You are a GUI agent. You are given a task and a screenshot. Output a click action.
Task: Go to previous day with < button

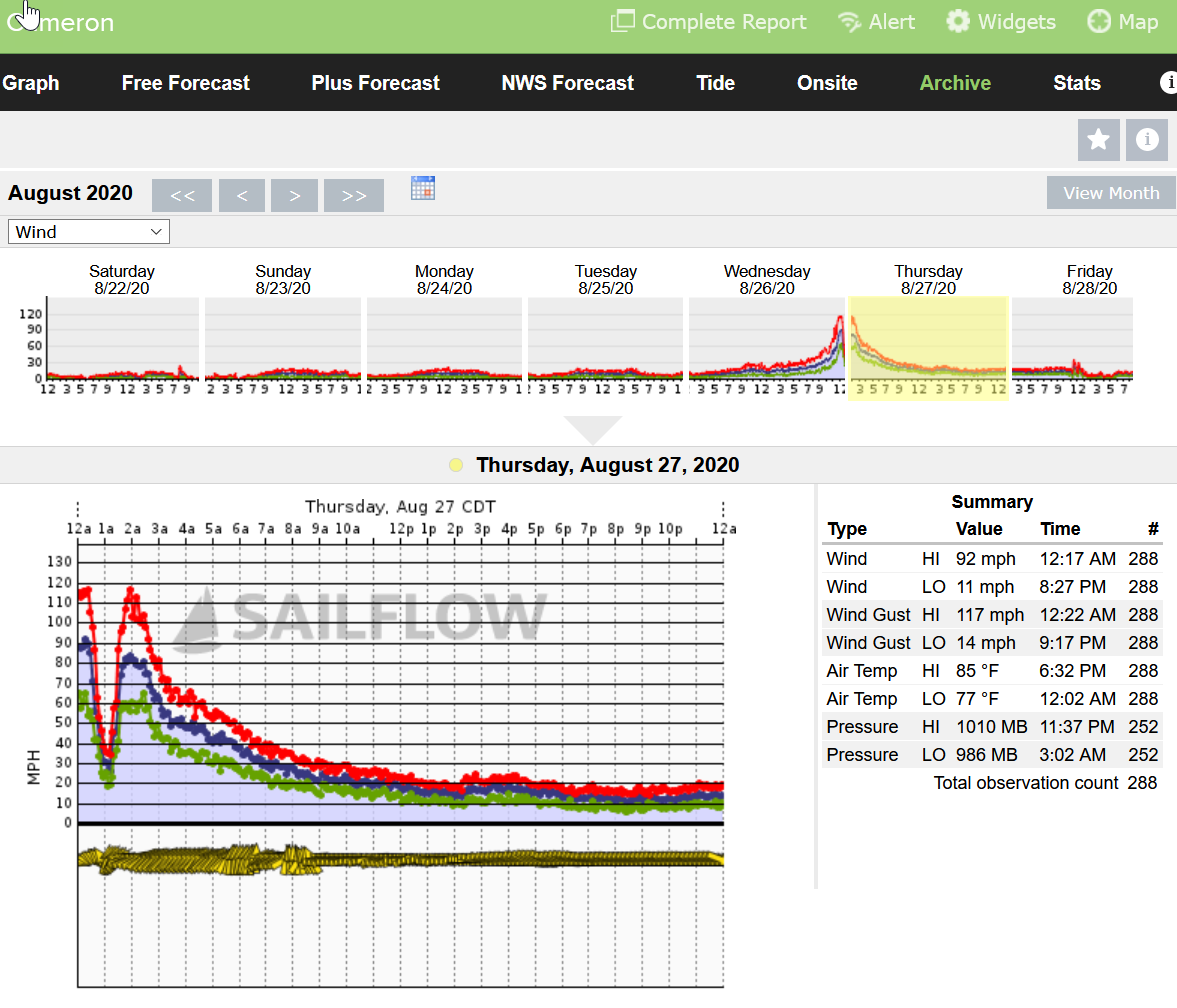pyautogui.click(x=242, y=196)
